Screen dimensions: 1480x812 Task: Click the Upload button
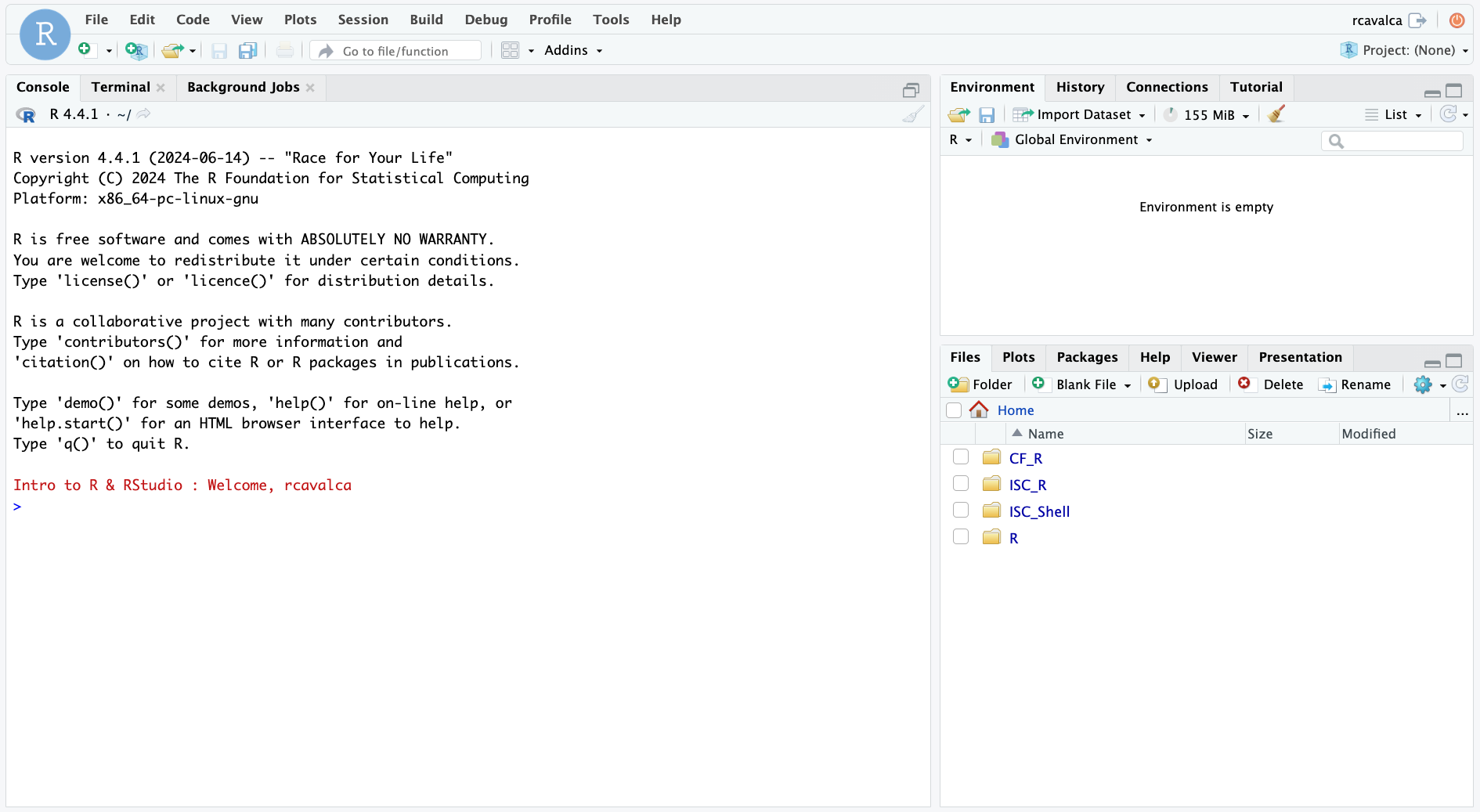1182,384
